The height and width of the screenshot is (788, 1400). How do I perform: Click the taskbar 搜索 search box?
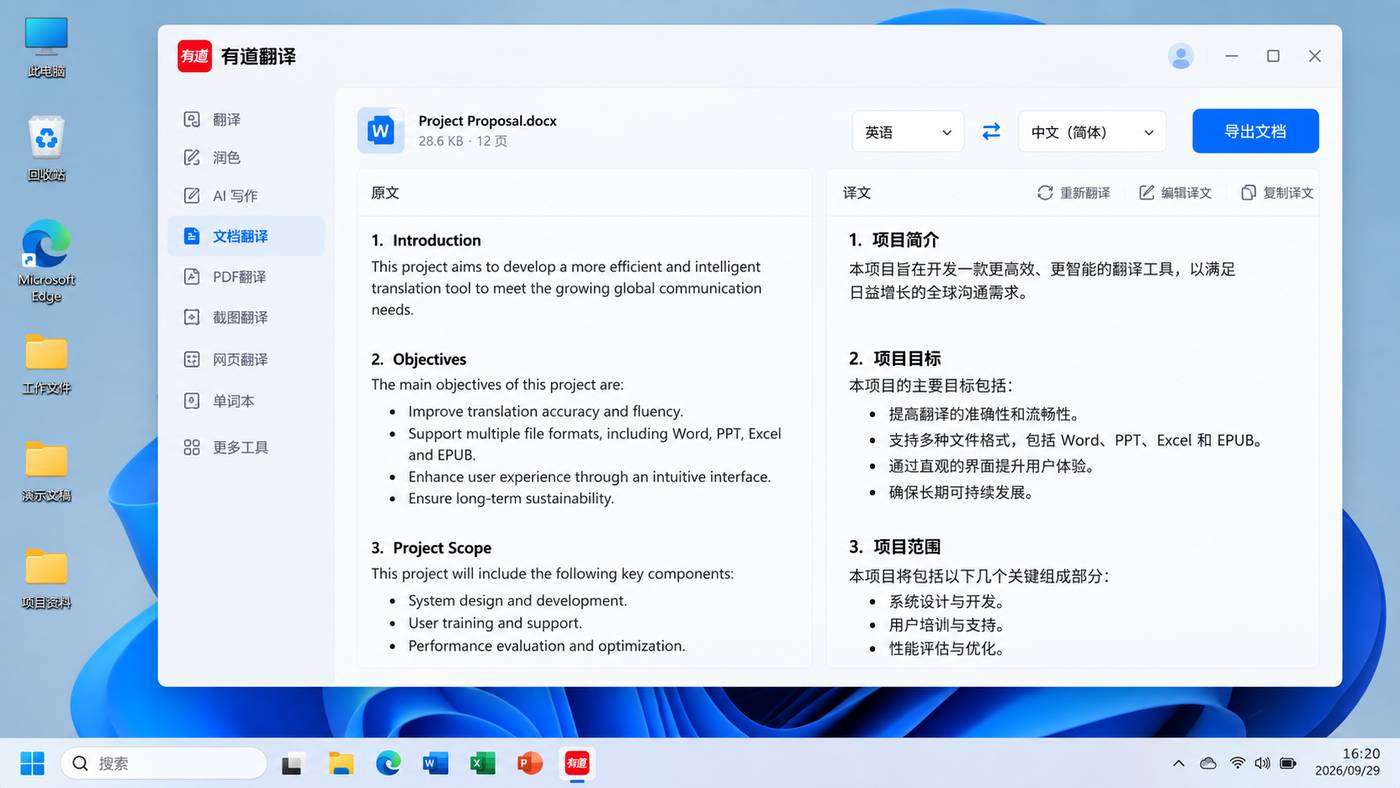[x=164, y=764]
